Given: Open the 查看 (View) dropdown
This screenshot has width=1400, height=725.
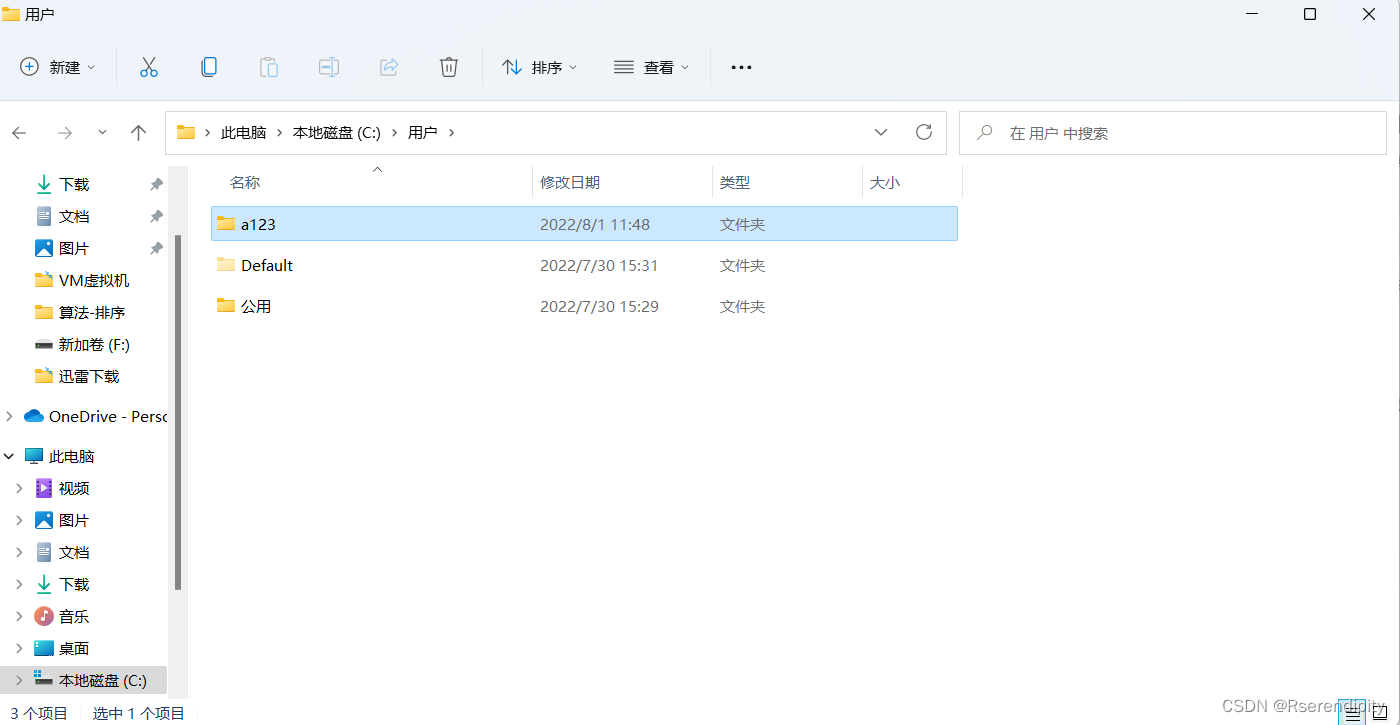Looking at the screenshot, I should (652, 67).
